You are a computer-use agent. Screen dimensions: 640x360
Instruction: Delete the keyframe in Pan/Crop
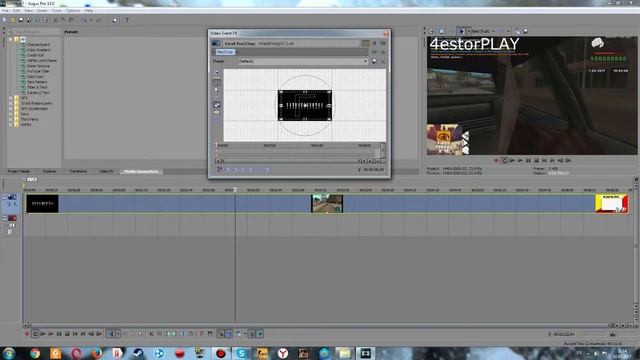(x=268, y=170)
